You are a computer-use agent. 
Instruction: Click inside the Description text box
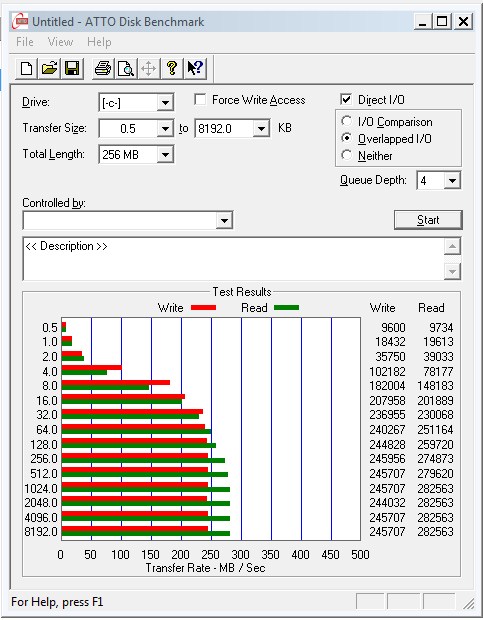(x=233, y=259)
